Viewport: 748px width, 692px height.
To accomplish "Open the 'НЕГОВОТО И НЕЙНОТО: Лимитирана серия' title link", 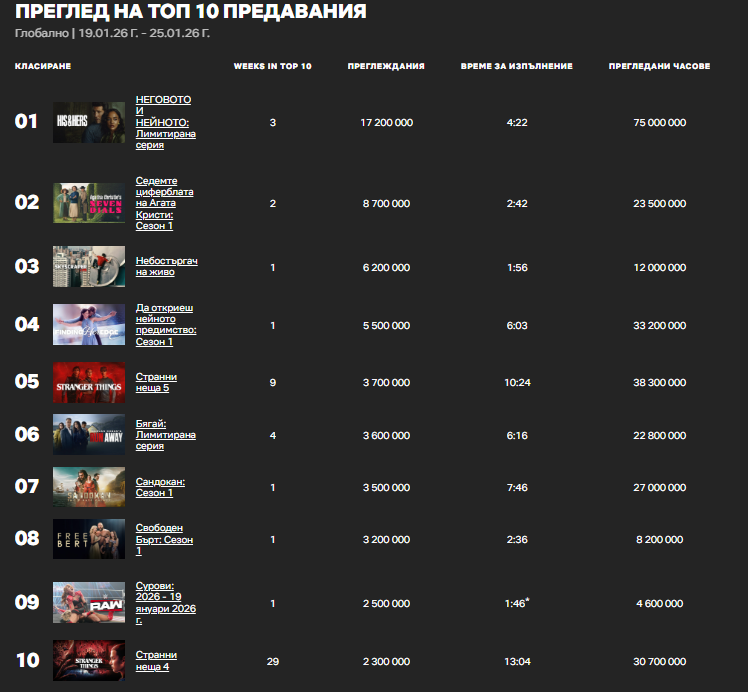I will point(165,122).
